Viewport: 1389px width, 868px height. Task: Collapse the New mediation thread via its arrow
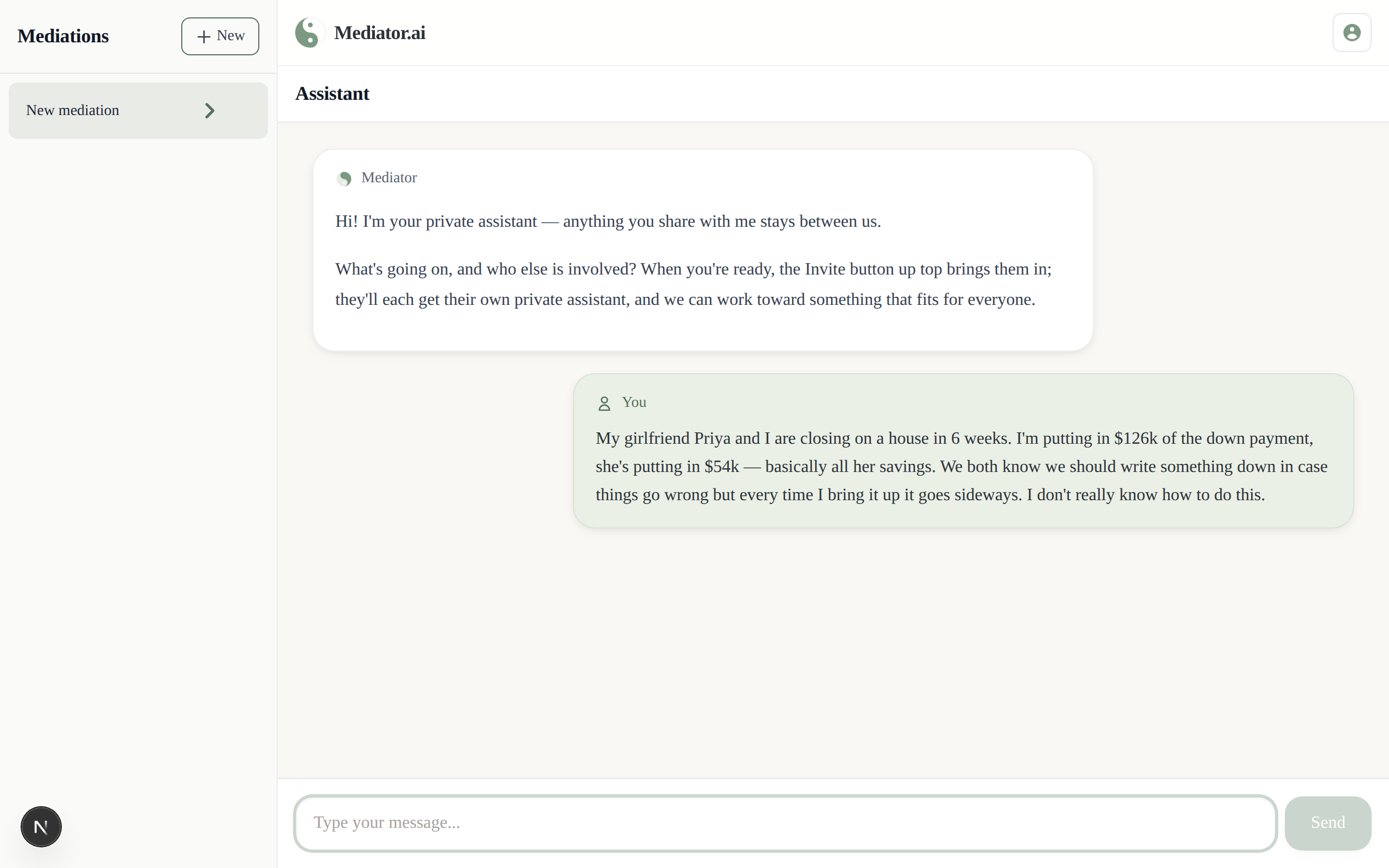tap(209, 110)
